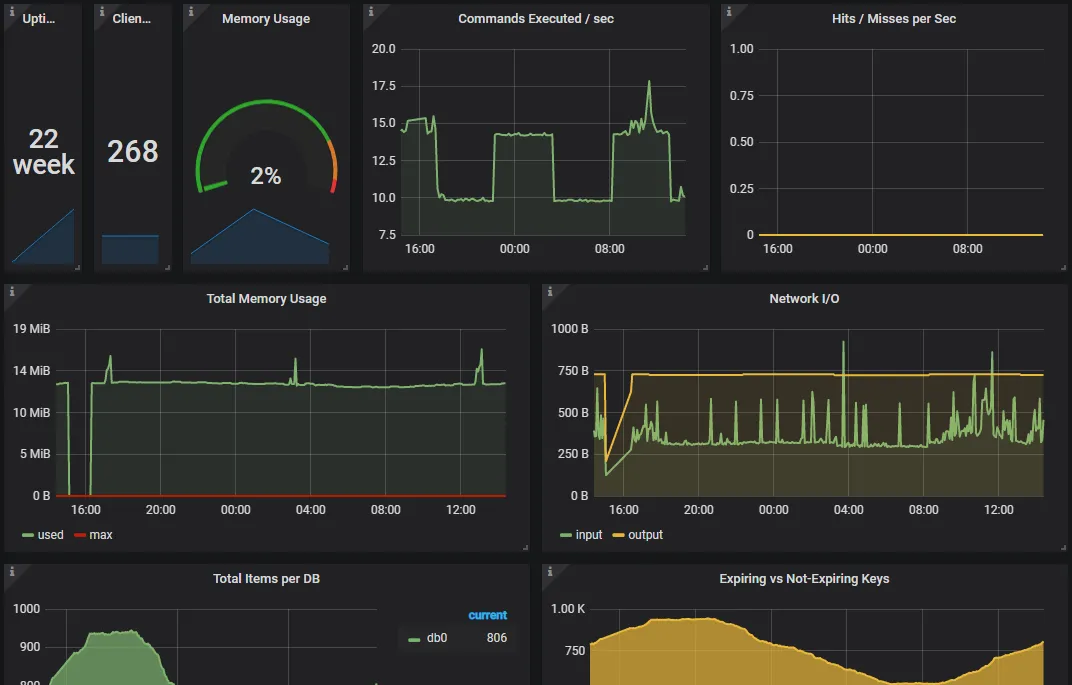Click the info icon on the Clients panel
Viewport: 1072px width, 685px height.
coord(99,11)
